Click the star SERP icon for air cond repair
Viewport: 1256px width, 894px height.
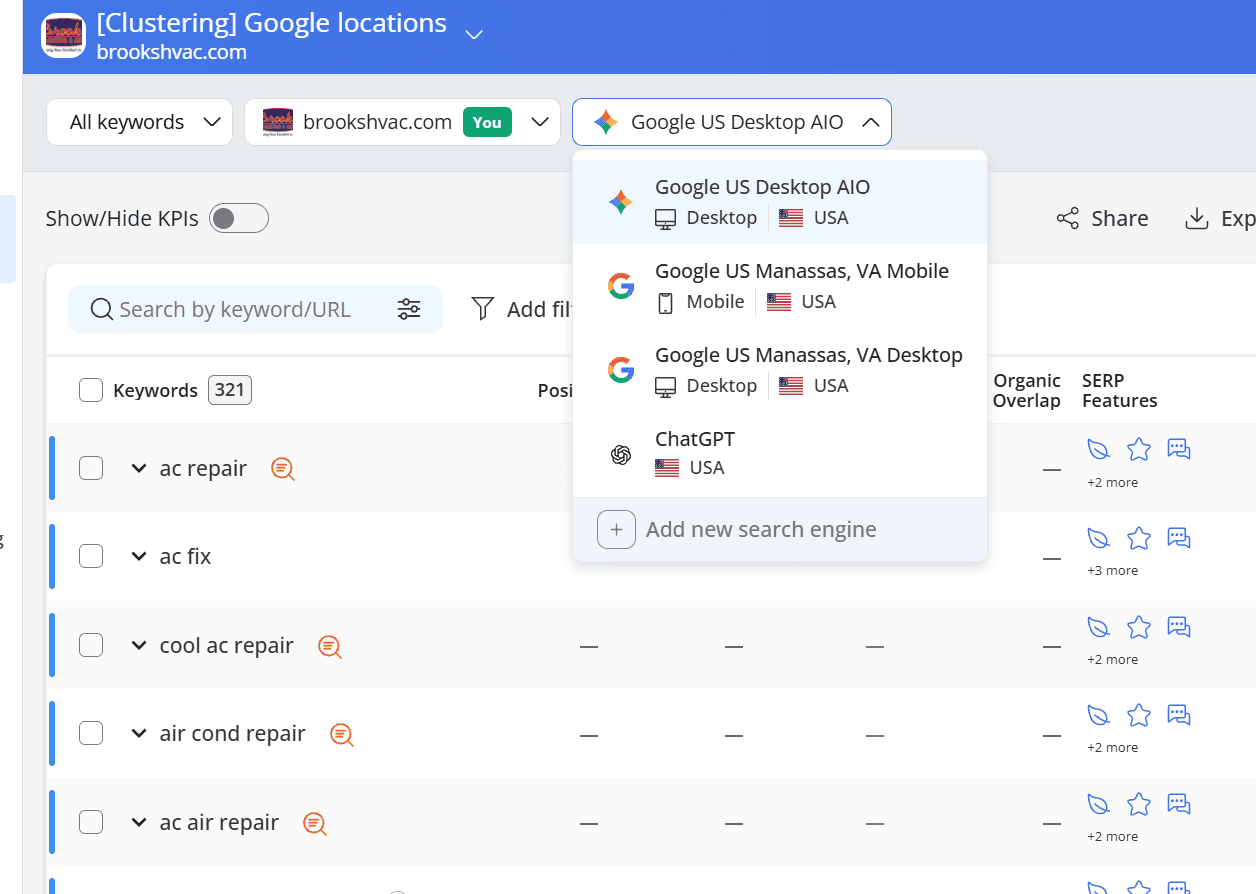coord(1139,715)
